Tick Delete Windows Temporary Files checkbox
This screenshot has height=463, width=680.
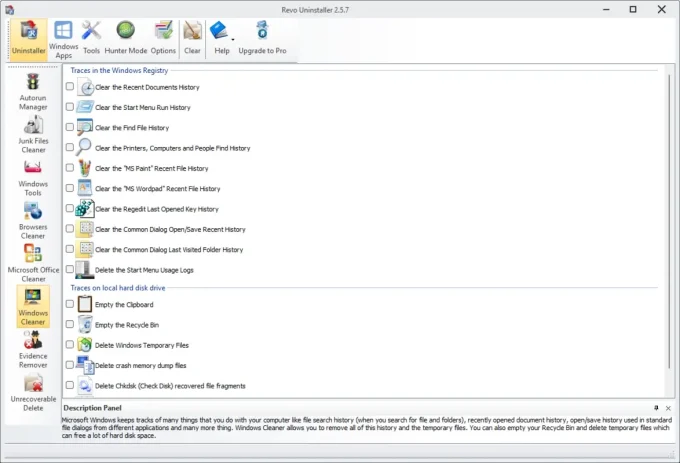[69, 344]
